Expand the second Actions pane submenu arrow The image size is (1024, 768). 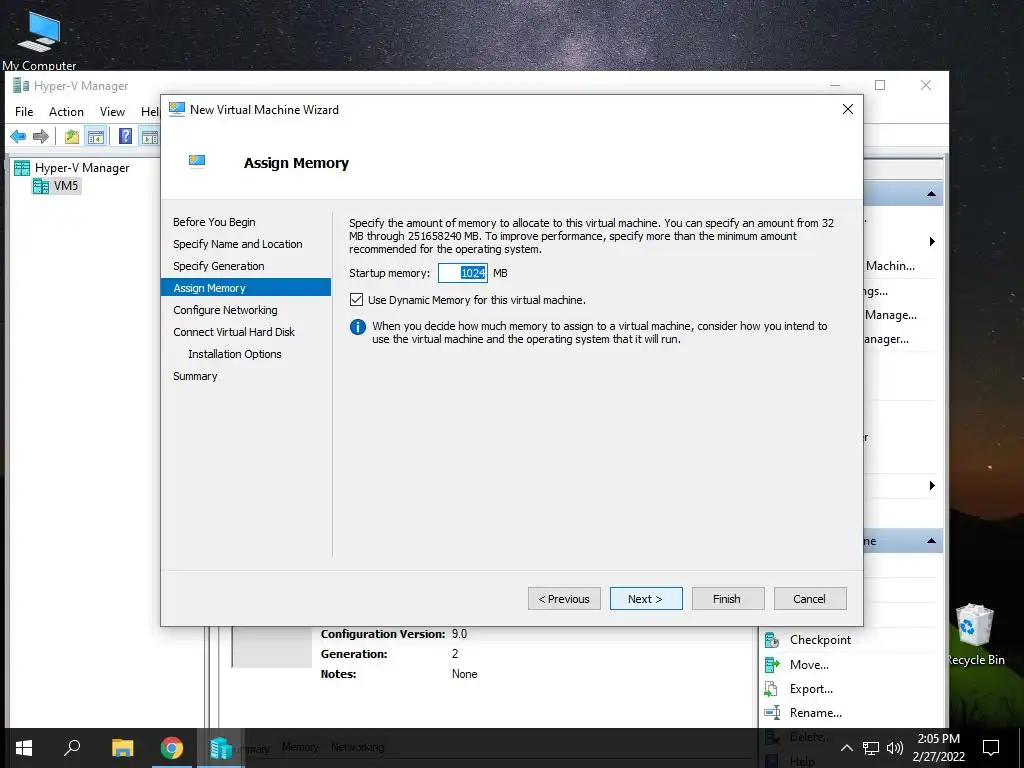[932, 485]
